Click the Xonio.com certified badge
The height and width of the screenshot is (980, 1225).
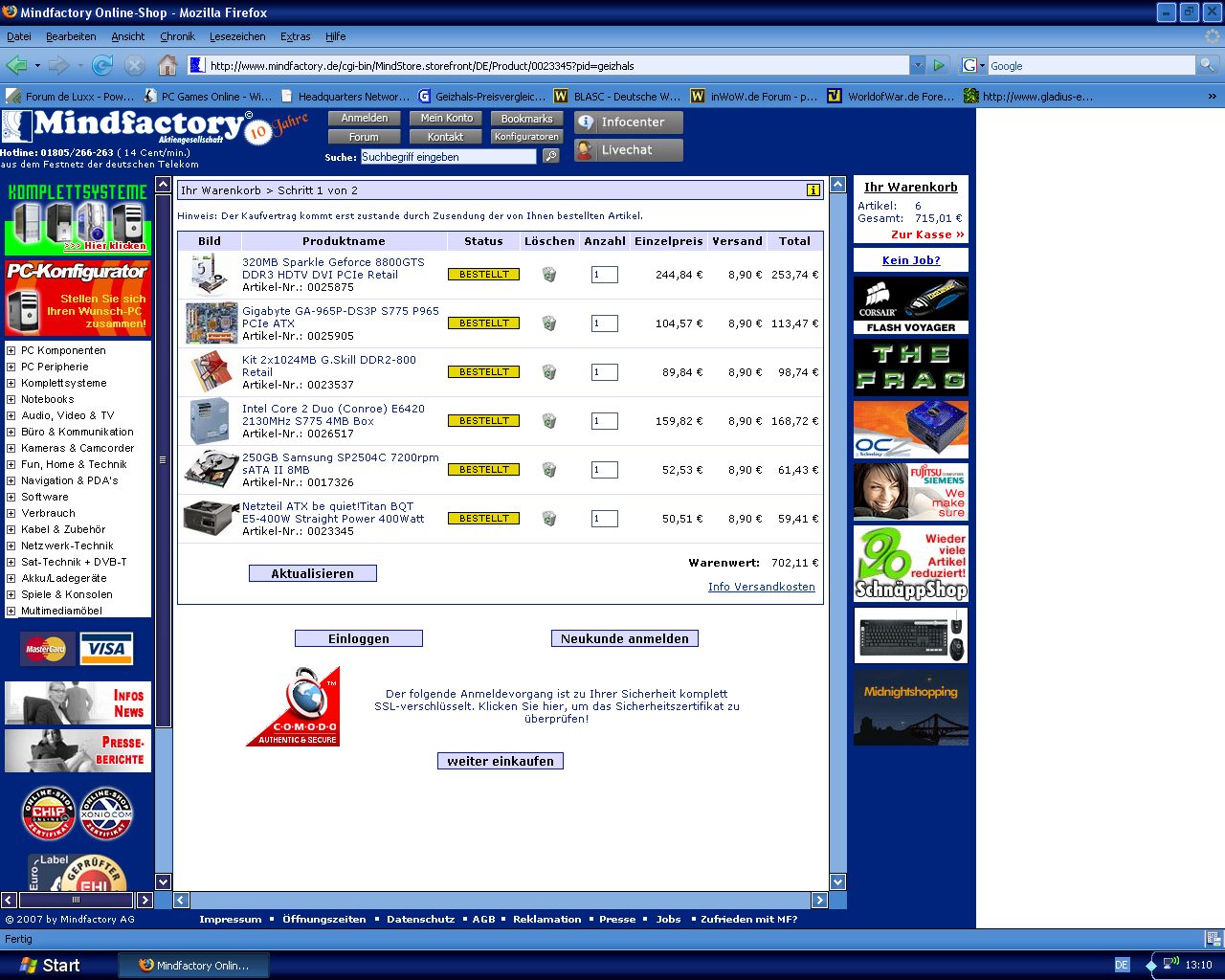(106, 813)
